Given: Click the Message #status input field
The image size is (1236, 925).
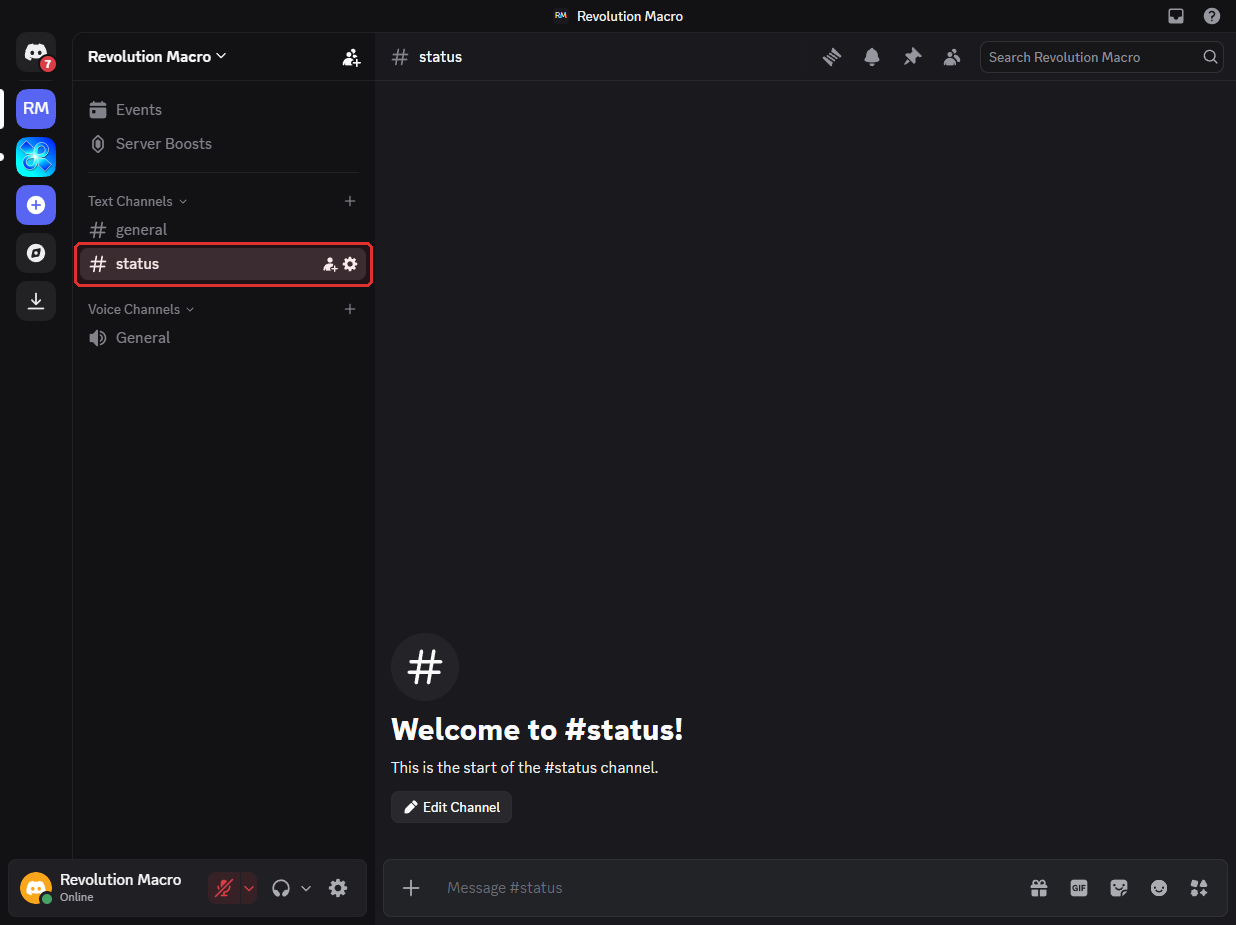Looking at the screenshot, I should coord(728,888).
